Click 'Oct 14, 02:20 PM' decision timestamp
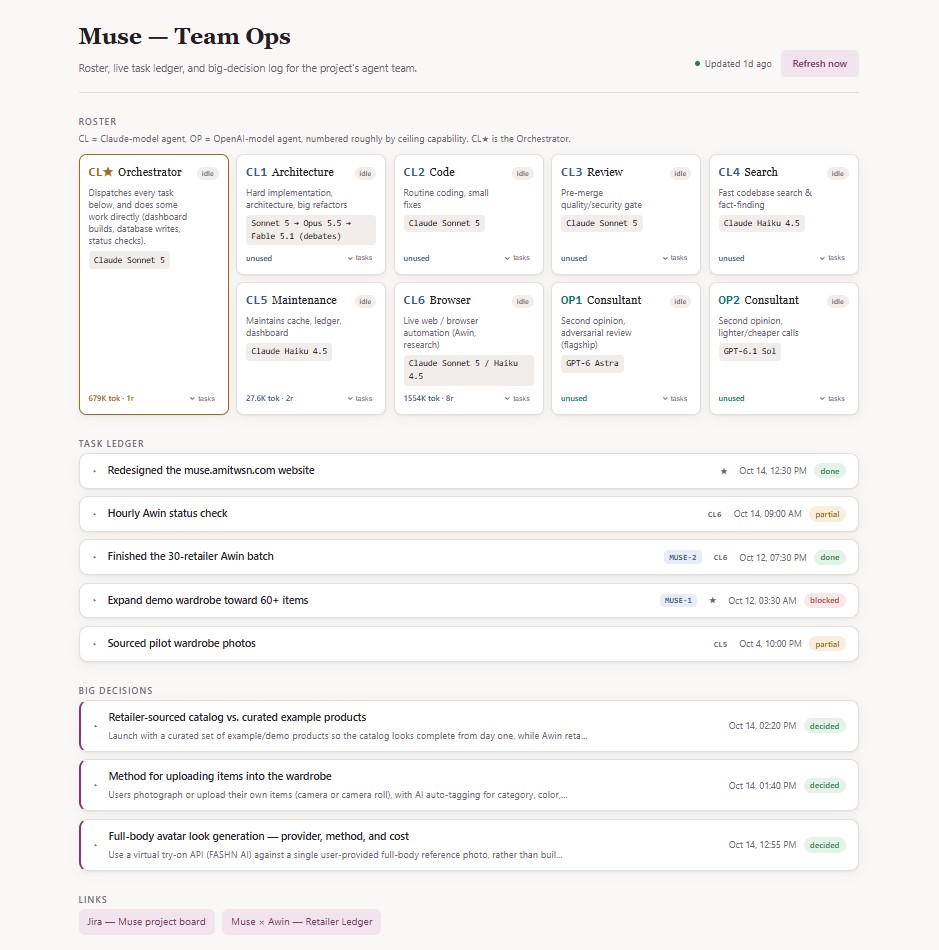This screenshot has height=950, width=939. (762, 726)
